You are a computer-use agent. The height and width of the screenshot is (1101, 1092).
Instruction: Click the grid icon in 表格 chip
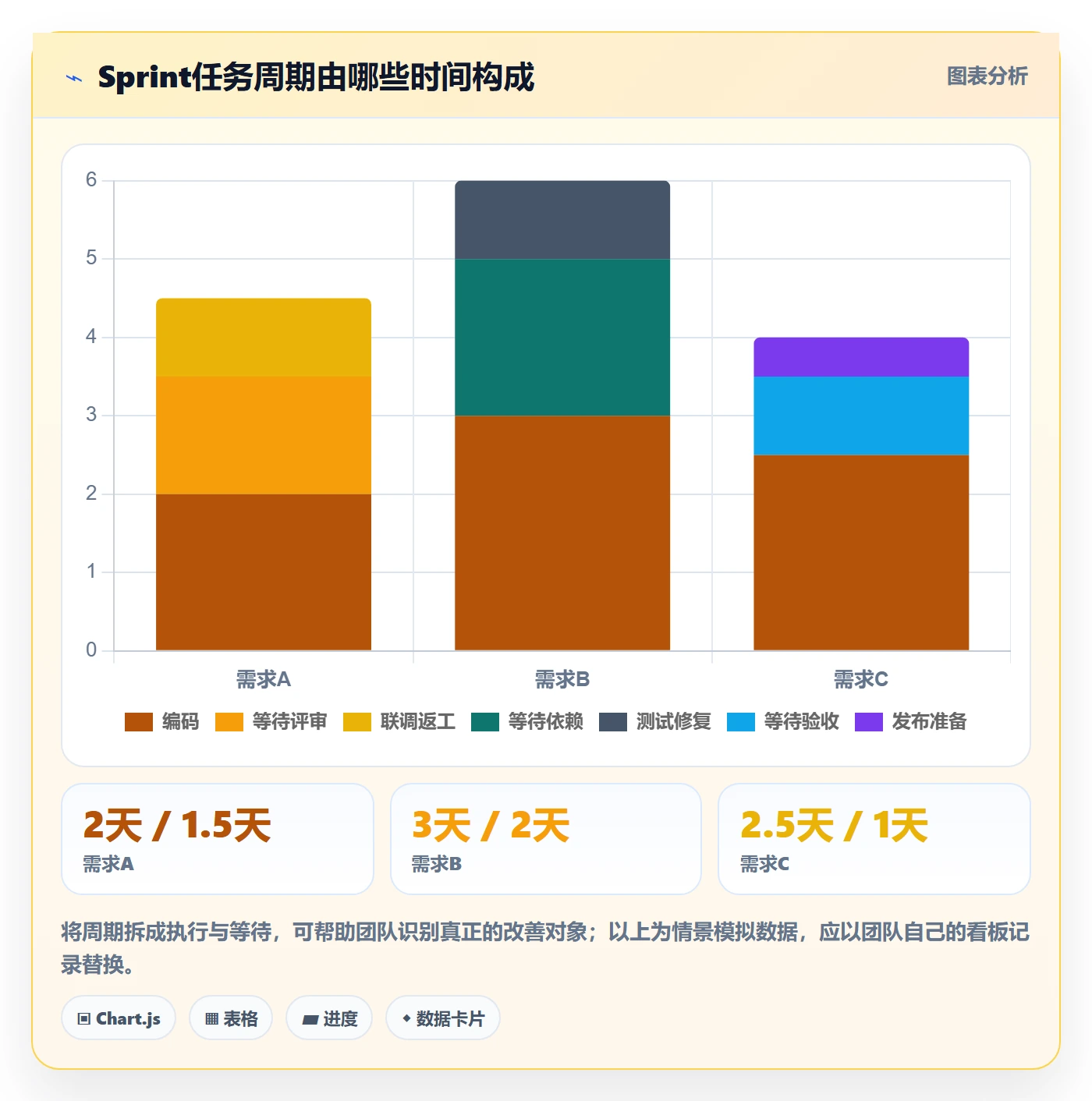pyautogui.click(x=211, y=1019)
